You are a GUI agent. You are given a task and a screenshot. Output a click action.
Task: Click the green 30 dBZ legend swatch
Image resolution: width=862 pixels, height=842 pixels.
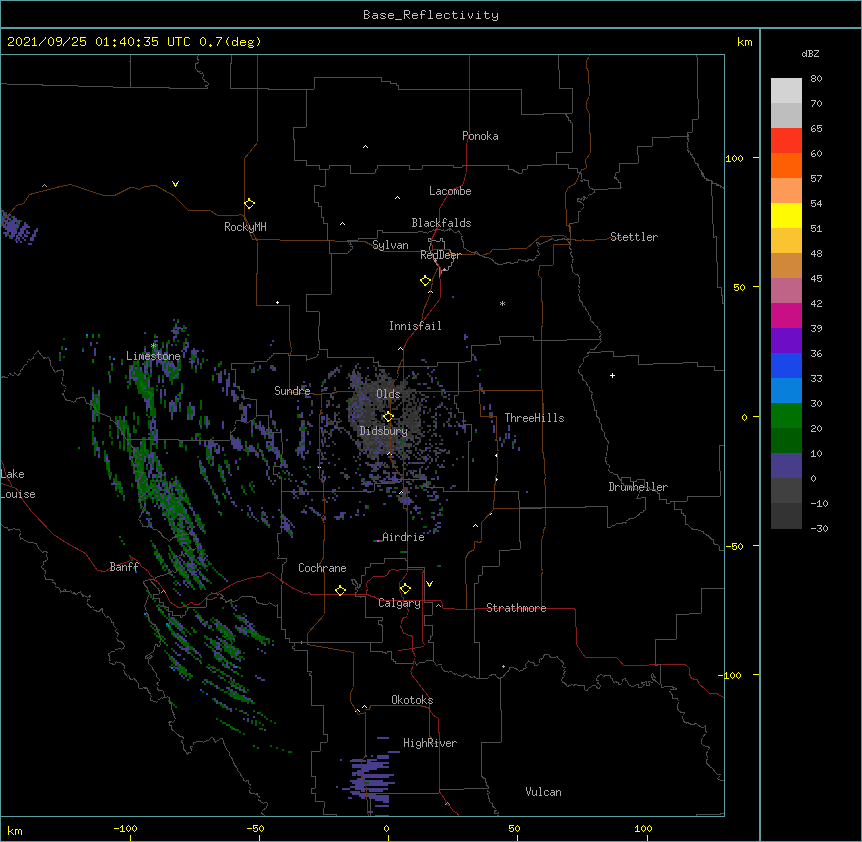click(786, 416)
